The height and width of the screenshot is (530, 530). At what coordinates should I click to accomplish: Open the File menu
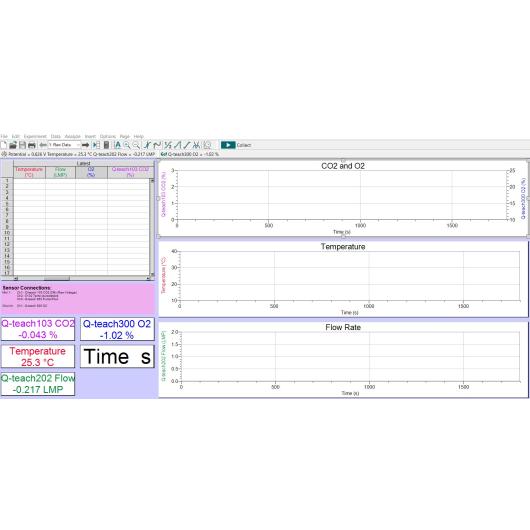coord(4,136)
